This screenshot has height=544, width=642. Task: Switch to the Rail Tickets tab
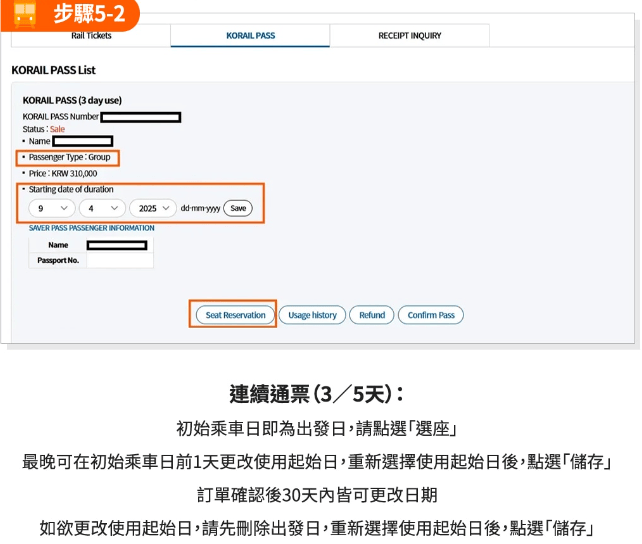click(x=91, y=36)
